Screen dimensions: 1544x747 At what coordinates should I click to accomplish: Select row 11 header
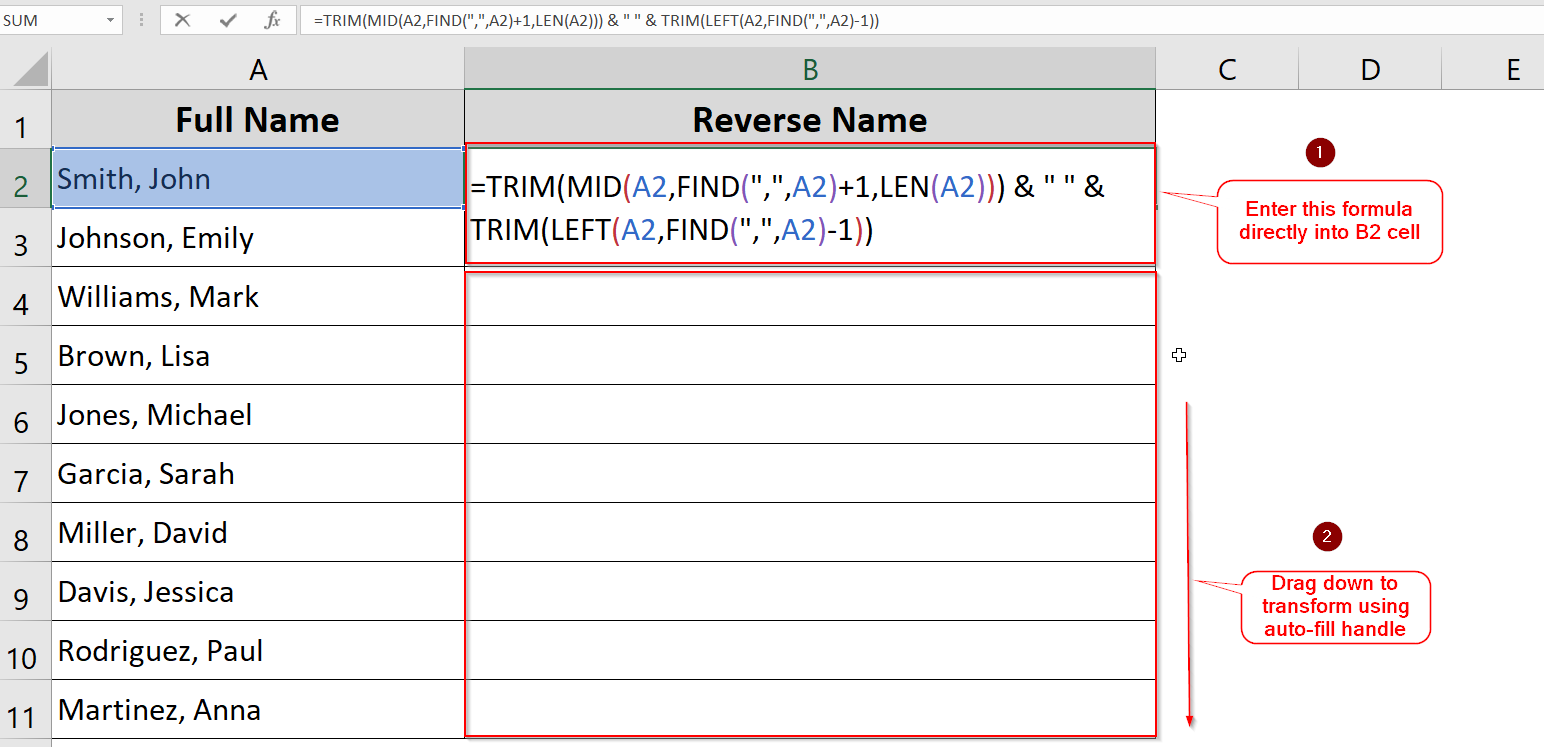pos(25,709)
